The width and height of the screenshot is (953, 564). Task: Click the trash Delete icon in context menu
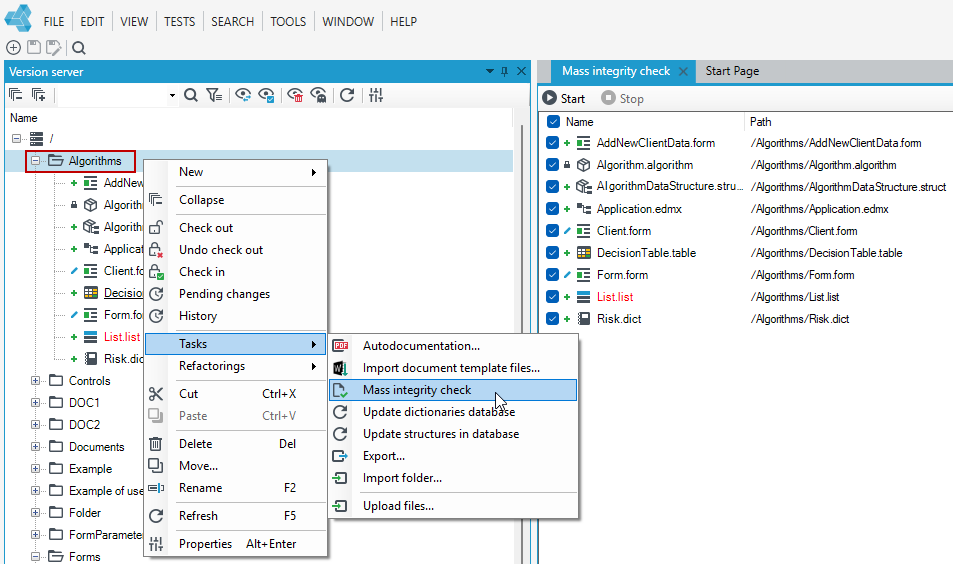156,444
